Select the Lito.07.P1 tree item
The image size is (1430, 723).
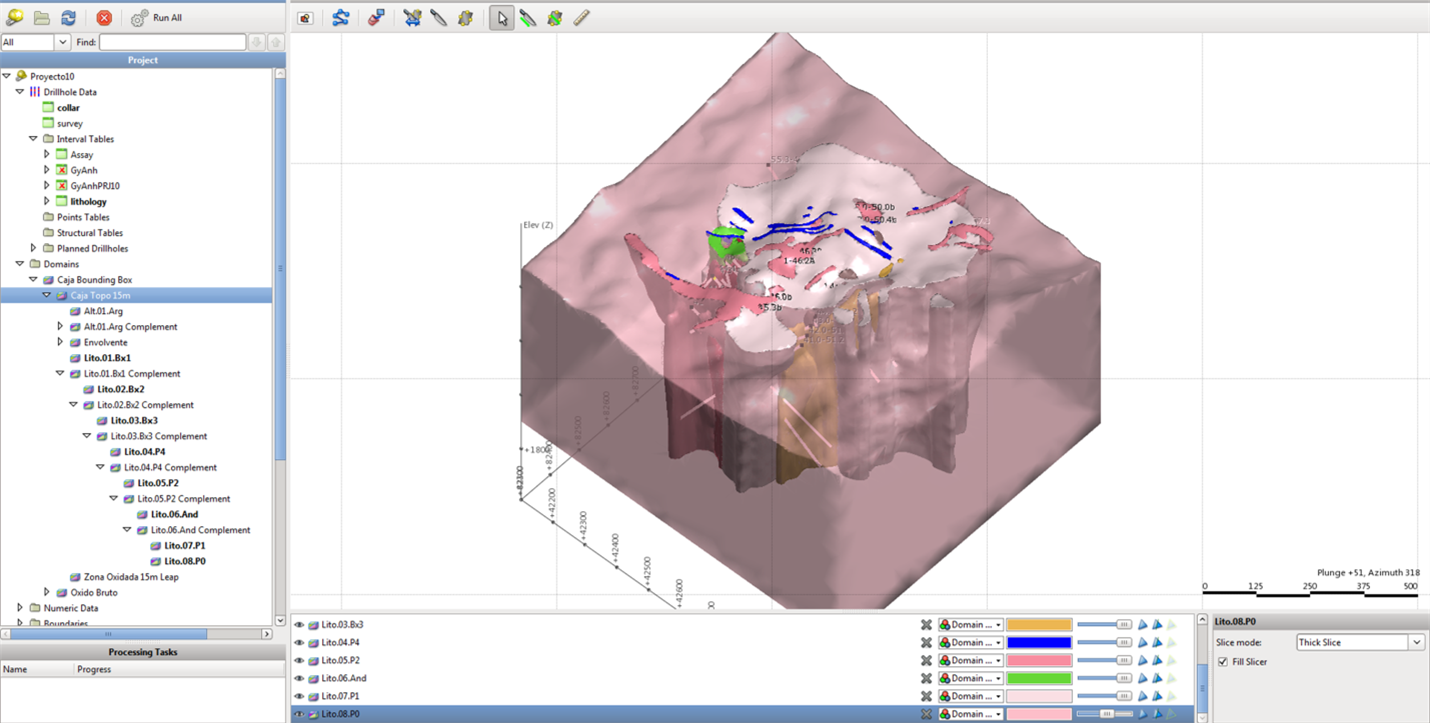[184, 546]
